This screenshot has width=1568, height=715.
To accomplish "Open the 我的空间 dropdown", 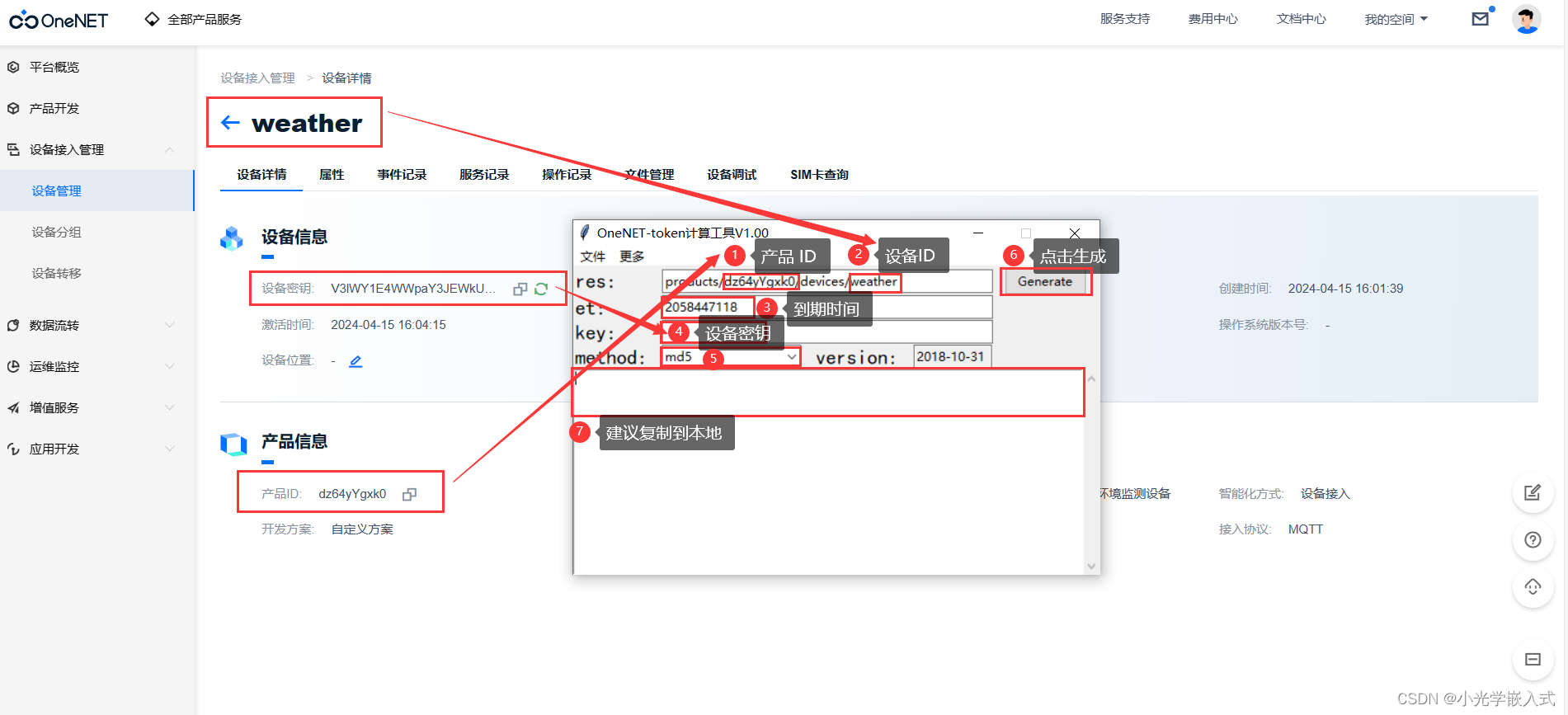I will [x=1396, y=19].
